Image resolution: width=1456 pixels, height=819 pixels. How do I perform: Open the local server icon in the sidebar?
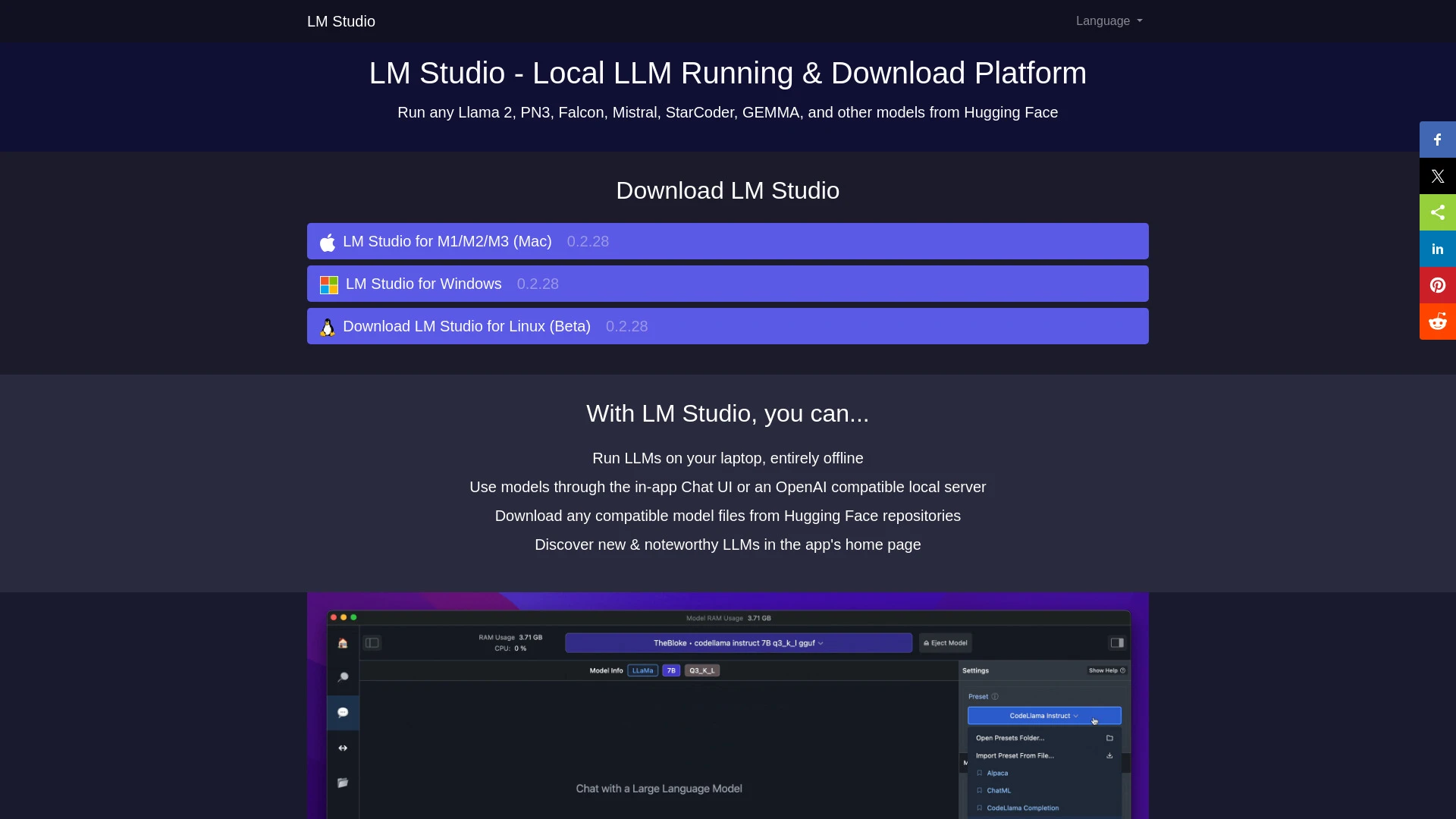[343, 748]
